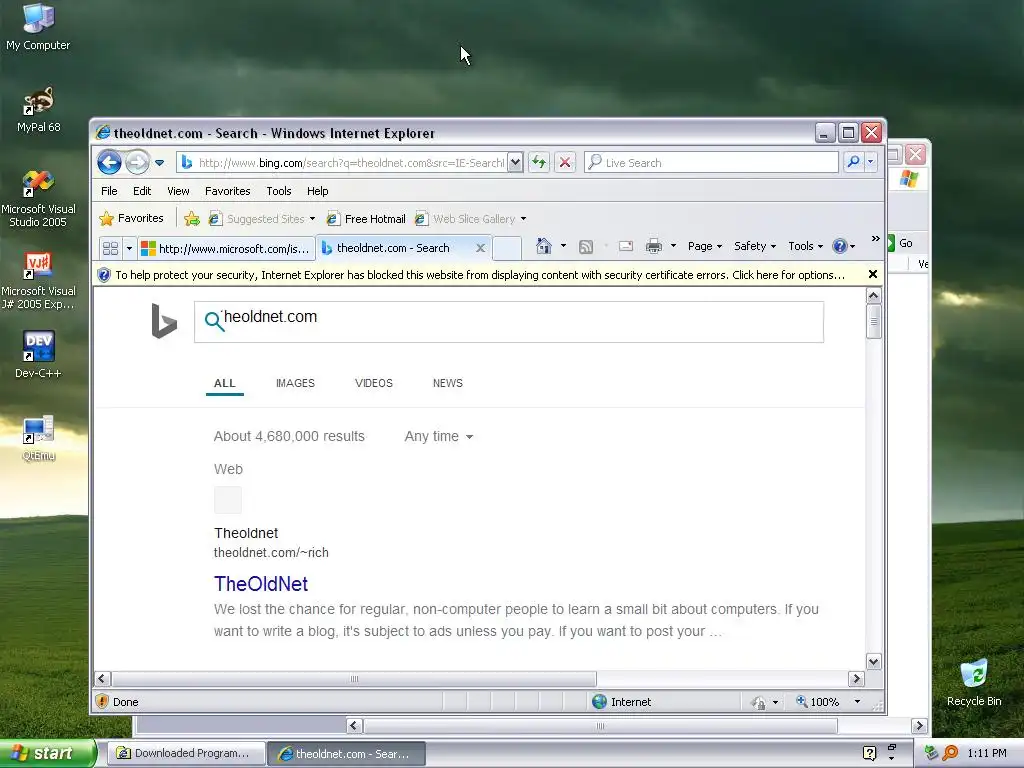Open the Tools command bar menu
Screen dimensions: 1024x768
pyautogui.click(x=805, y=246)
